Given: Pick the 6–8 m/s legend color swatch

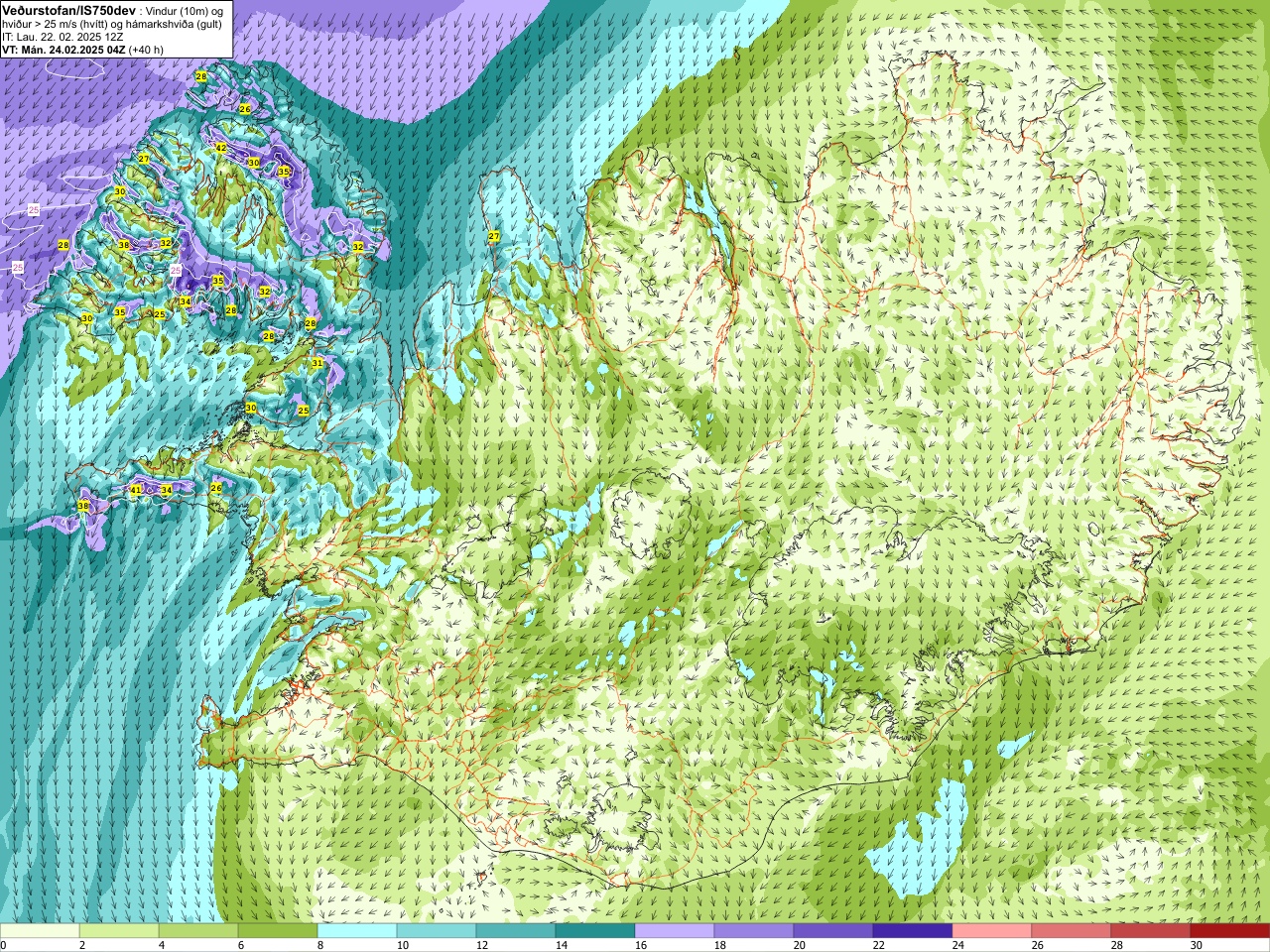Looking at the screenshot, I should pos(278,931).
